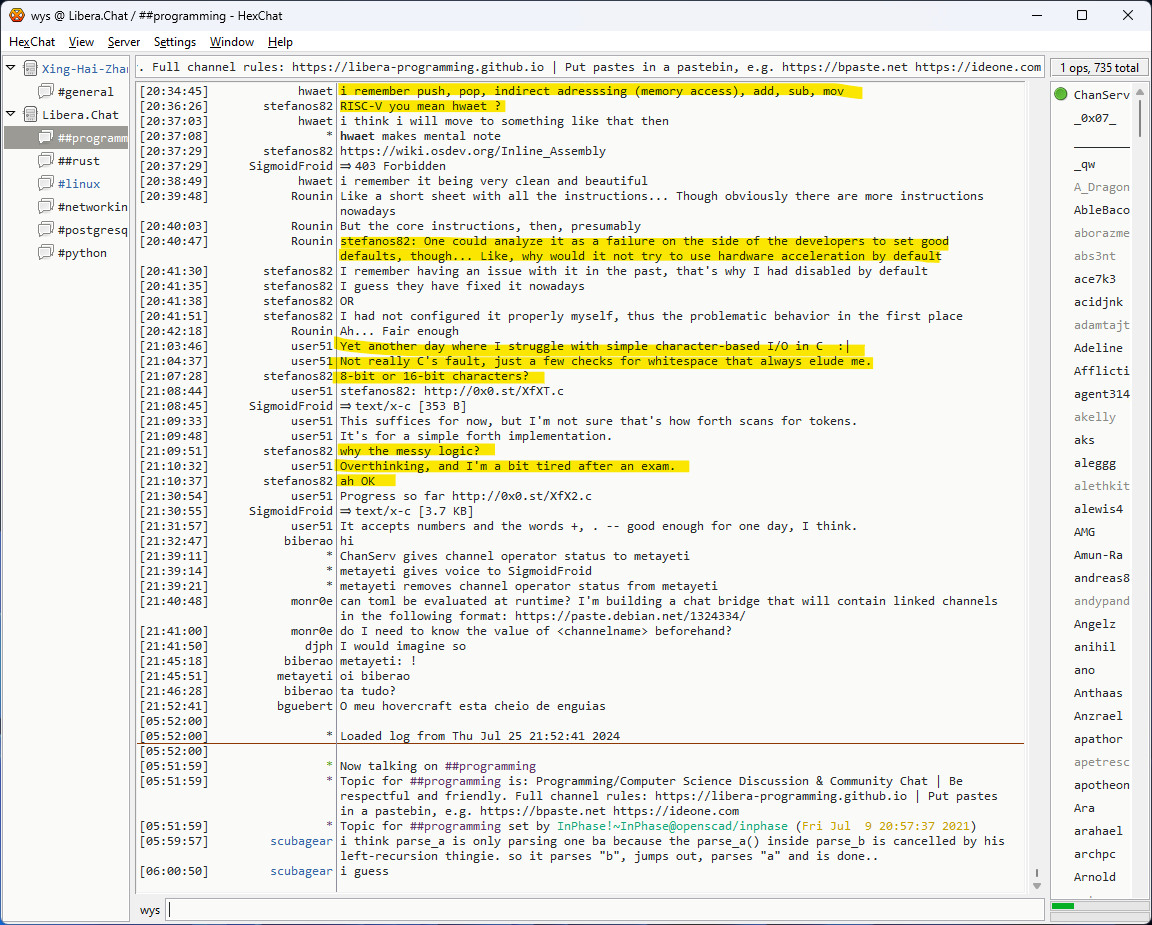This screenshot has height=925, width=1152.
Task: Click the message input field
Action: [x=600, y=910]
